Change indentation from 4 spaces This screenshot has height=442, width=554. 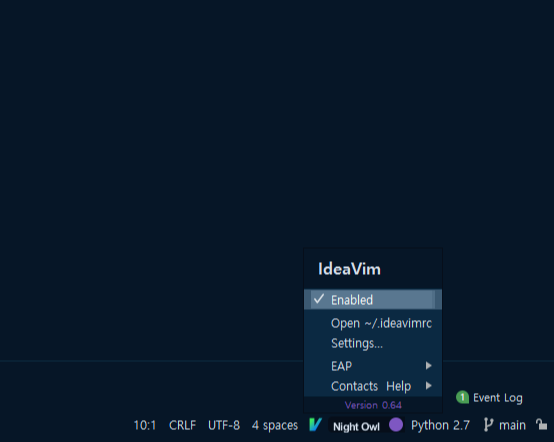(275, 425)
